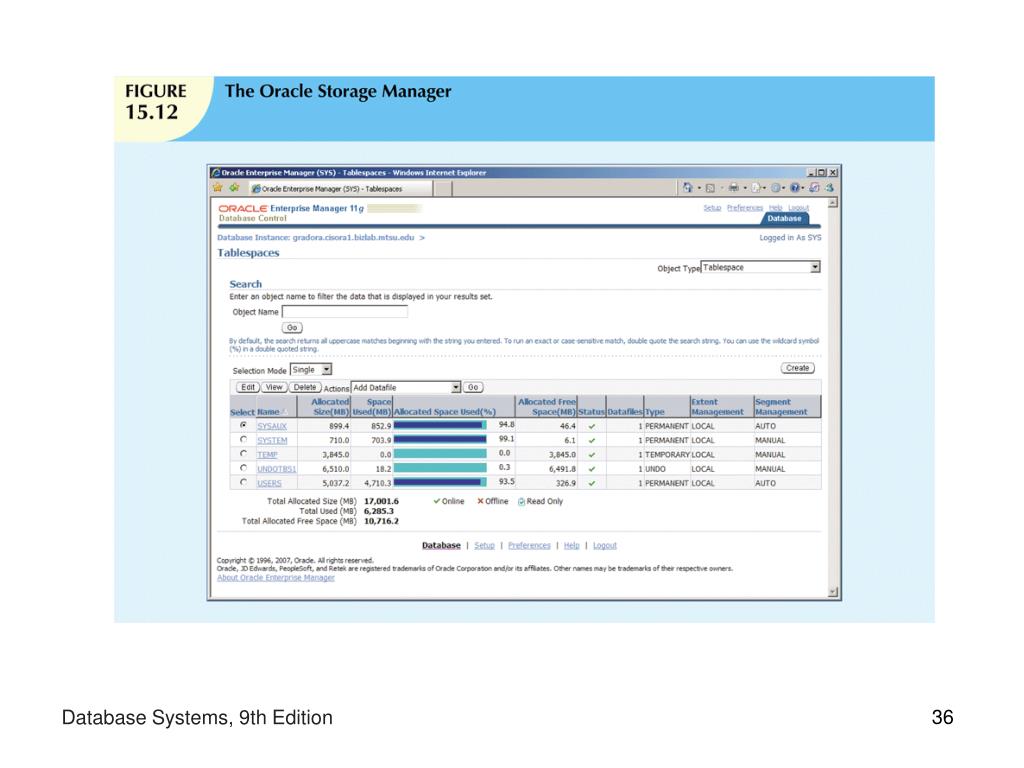Click the Internet Explorer logo in title bar
This screenshot has height=768, width=1024.
(x=216, y=173)
